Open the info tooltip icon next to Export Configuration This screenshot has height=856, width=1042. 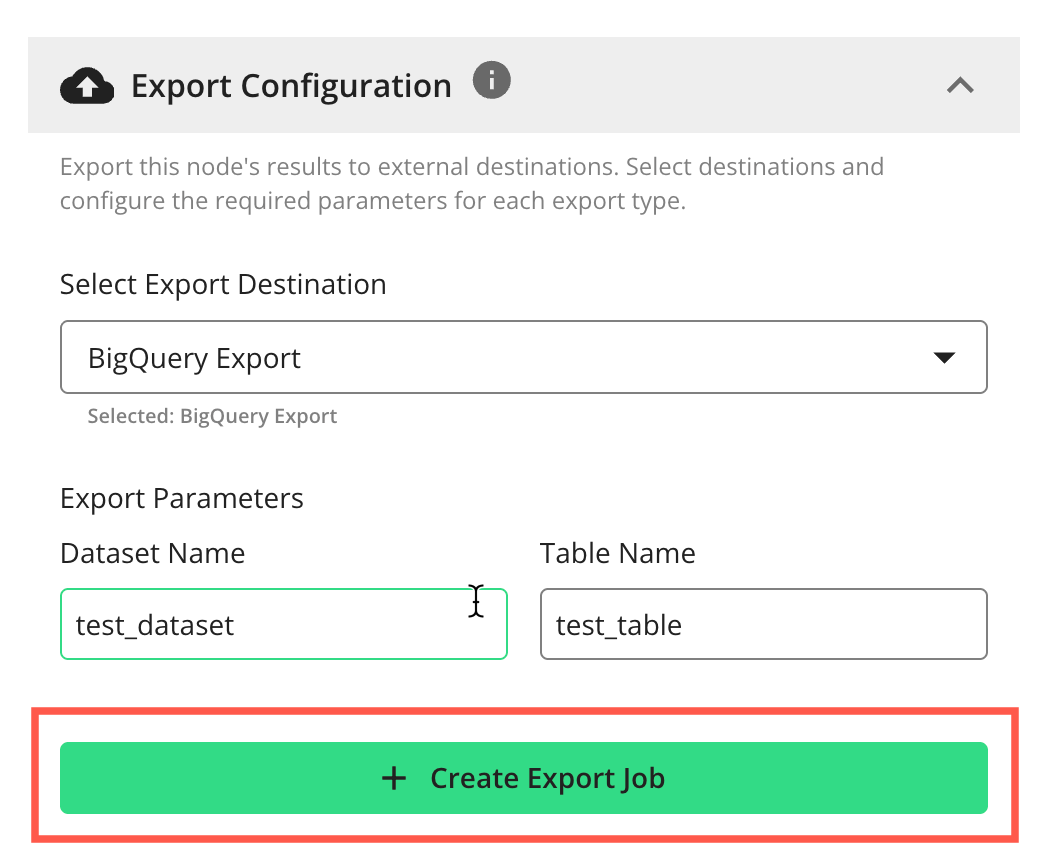tap(491, 80)
